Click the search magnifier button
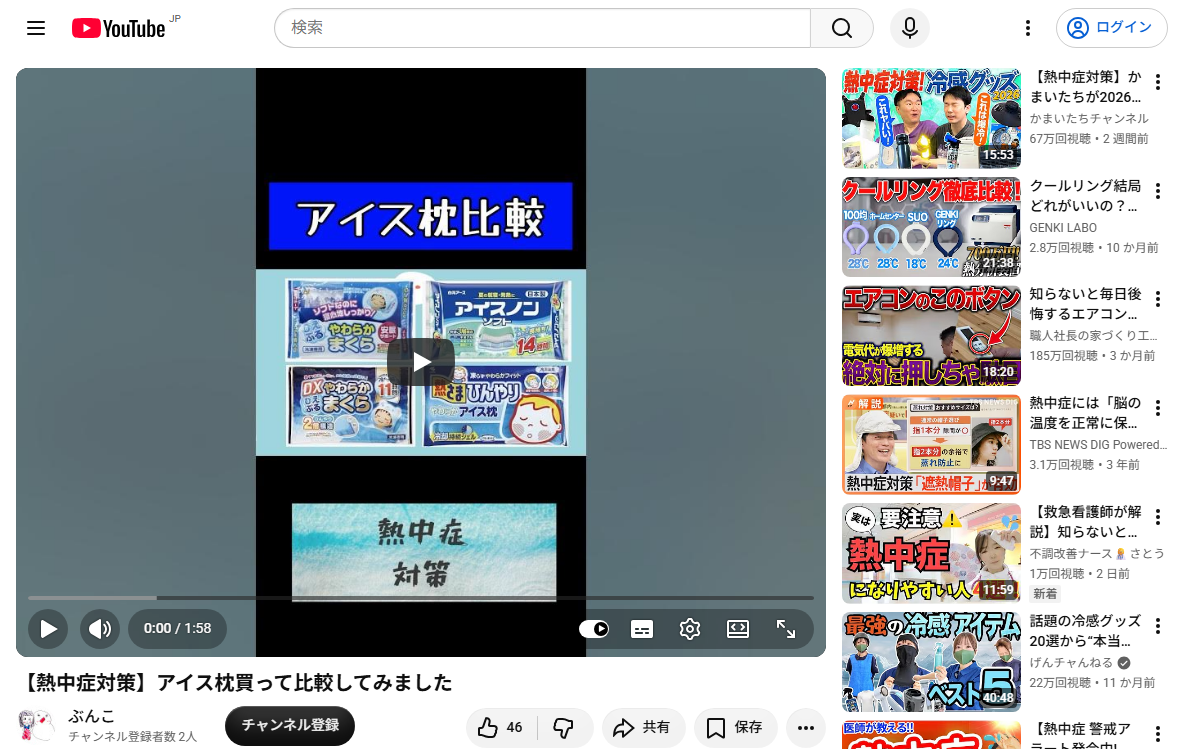This screenshot has height=749, width=1184. point(842,29)
